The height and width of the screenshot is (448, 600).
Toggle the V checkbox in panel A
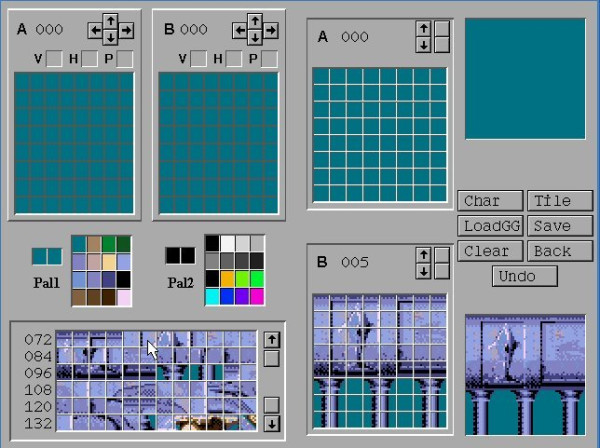pos(54,59)
